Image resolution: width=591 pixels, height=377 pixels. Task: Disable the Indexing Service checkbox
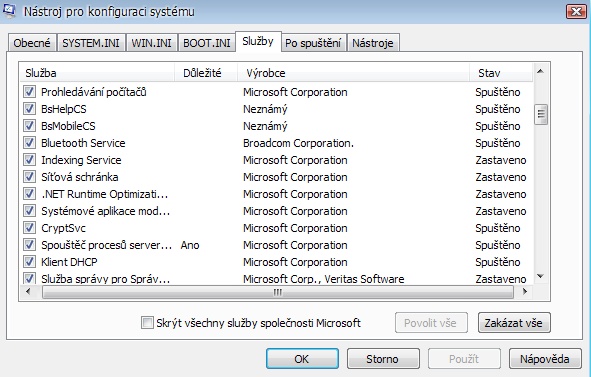click(x=29, y=160)
